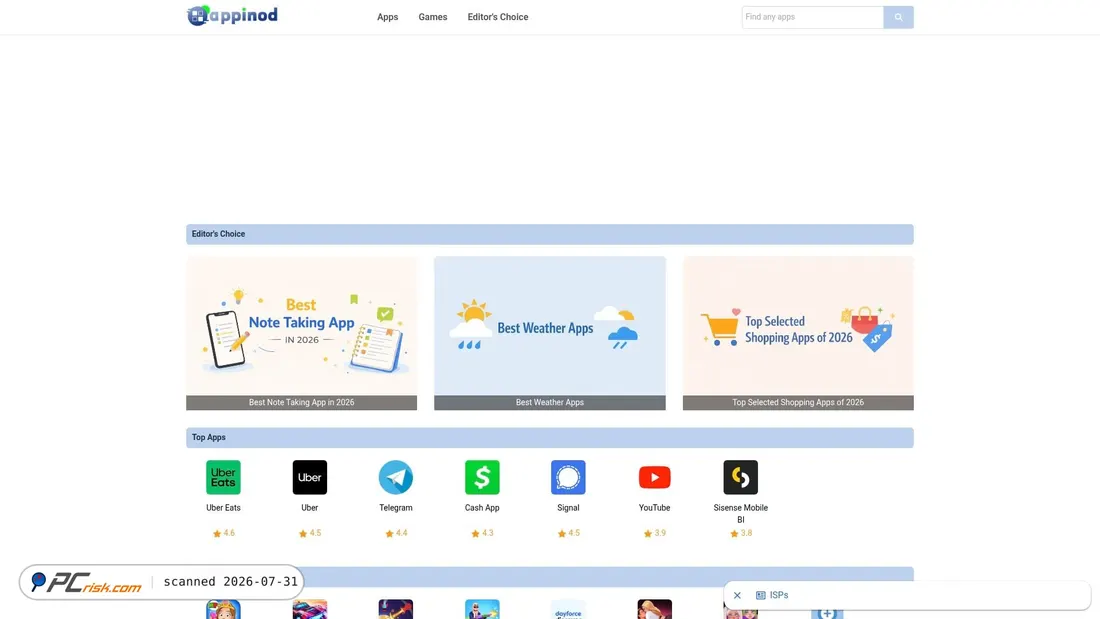Open the Sisense Mobile BI icon
The height and width of the screenshot is (619, 1100).
pyautogui.click(x=741, y=477)
